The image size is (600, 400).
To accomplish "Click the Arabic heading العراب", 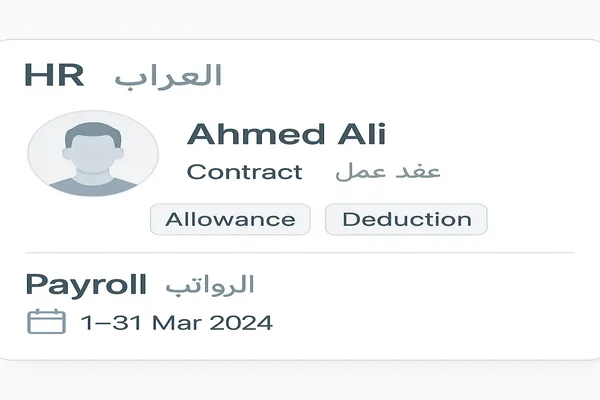I will click(167, 76).
